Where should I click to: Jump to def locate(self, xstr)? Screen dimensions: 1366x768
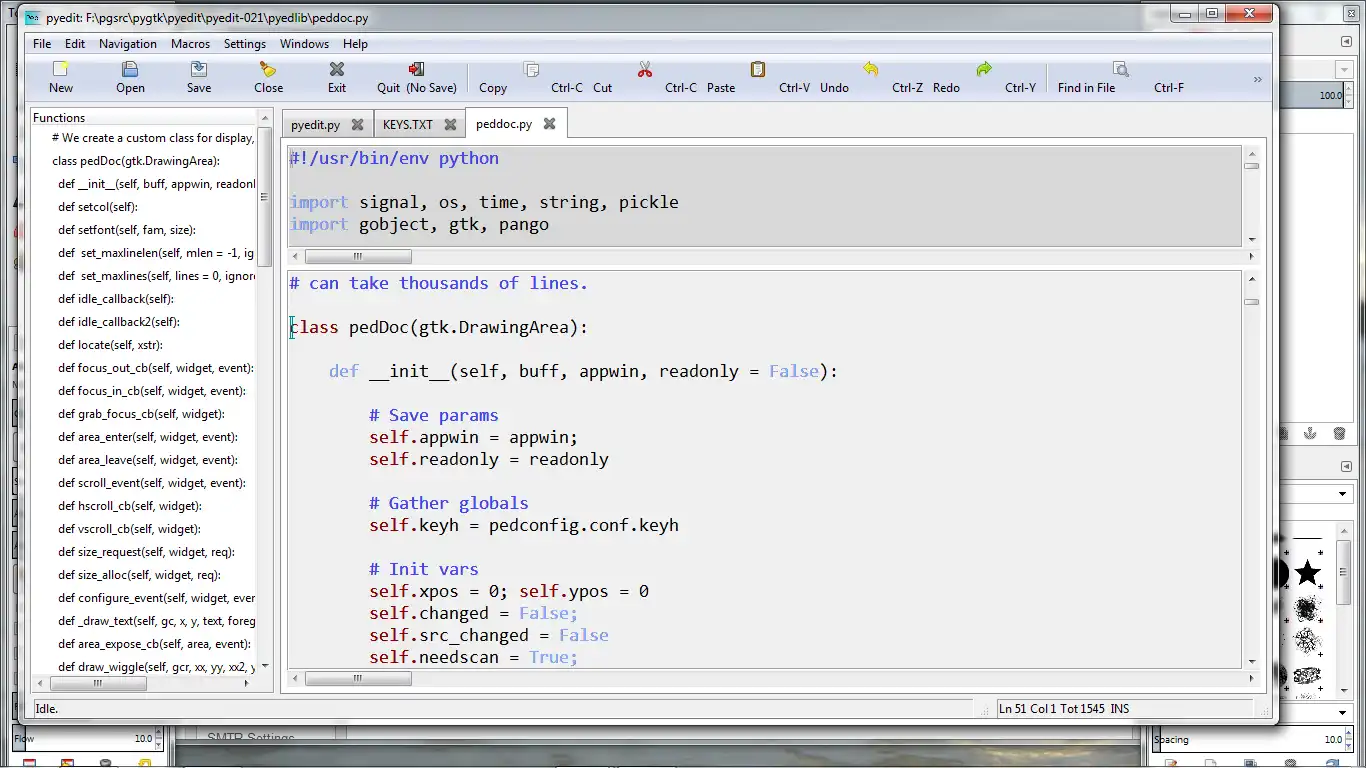pyautogui.click(x=110, y=345)
